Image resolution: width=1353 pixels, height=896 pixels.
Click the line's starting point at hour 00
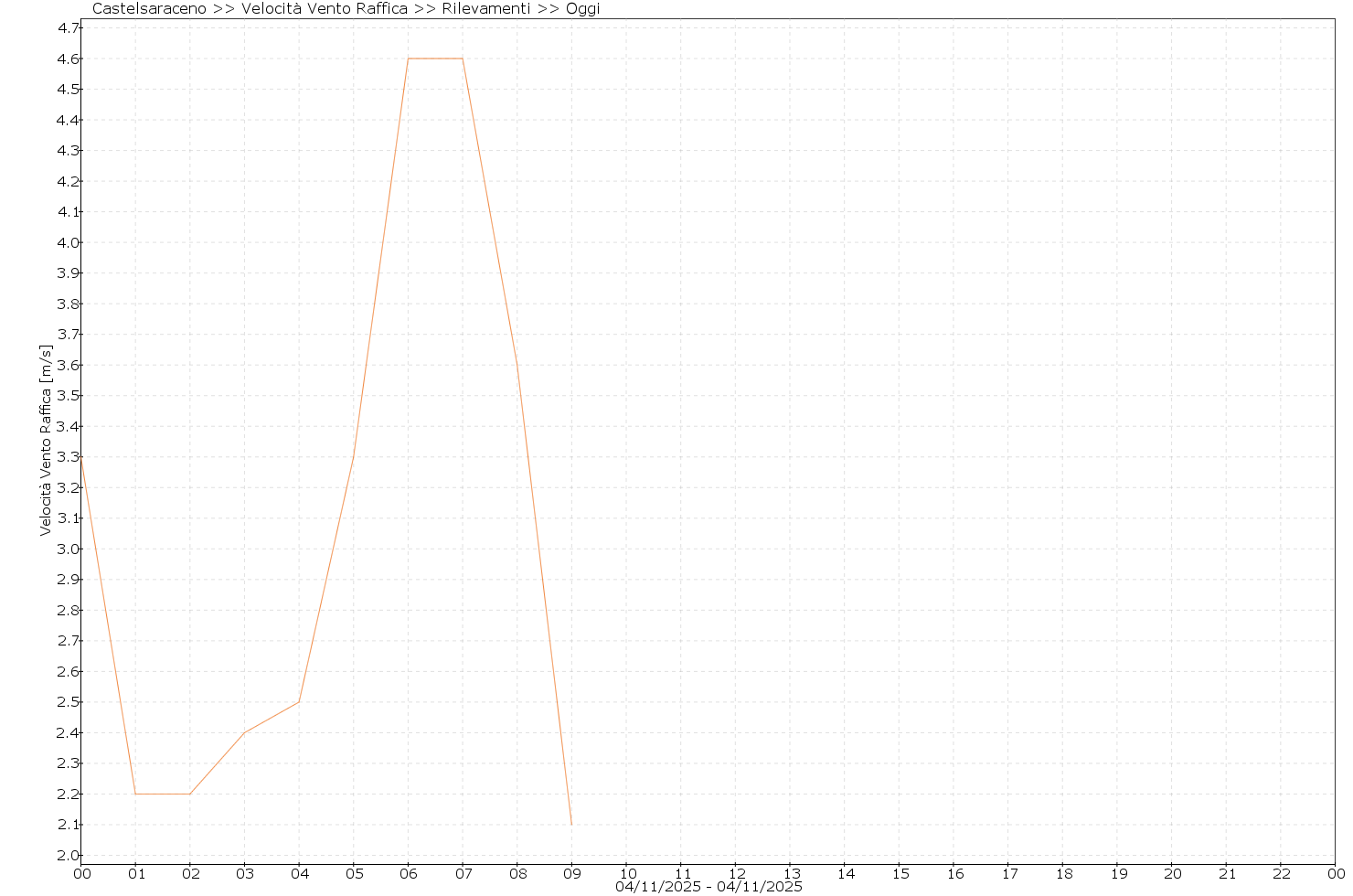click(x=81, y=457)
